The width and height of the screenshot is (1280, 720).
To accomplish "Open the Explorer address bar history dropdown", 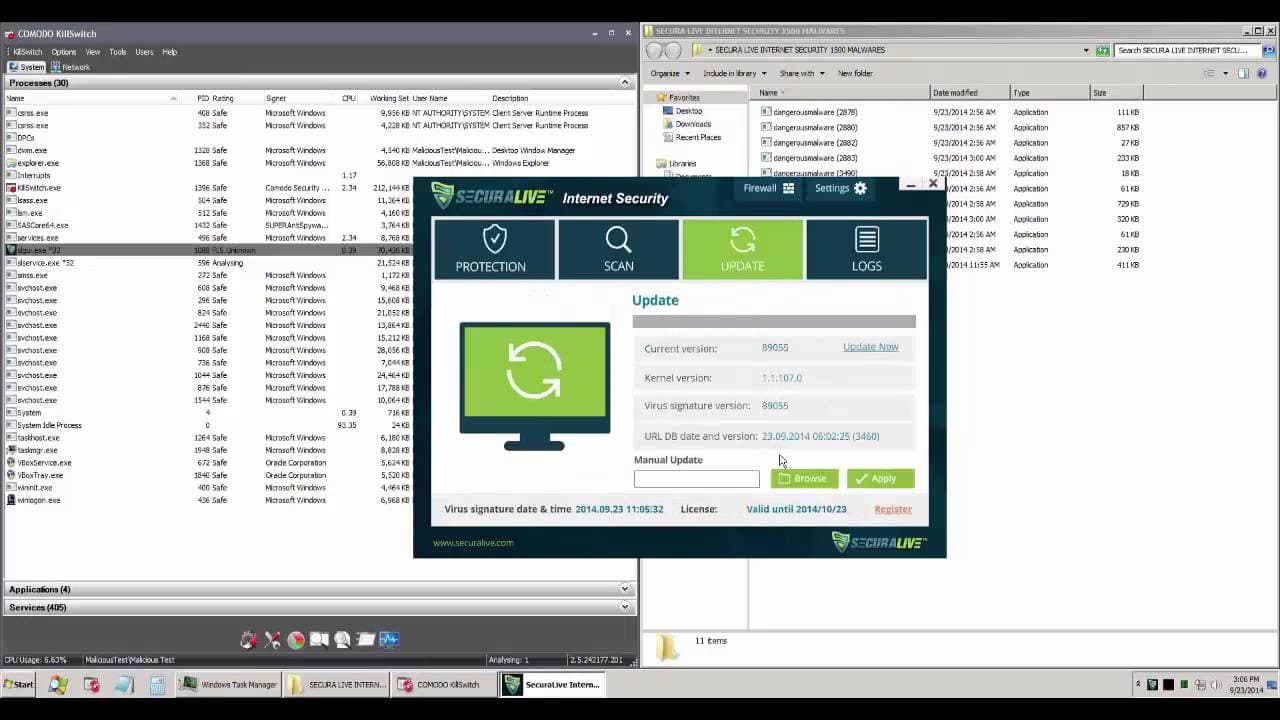I will (x=1086, y=50).
